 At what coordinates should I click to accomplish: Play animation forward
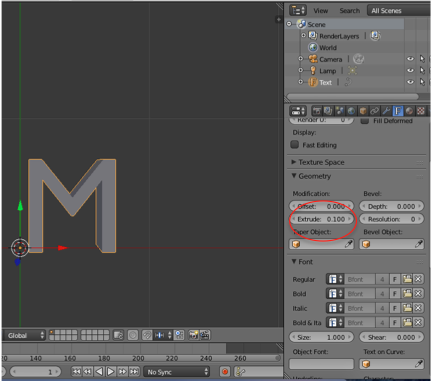(111, 371)
